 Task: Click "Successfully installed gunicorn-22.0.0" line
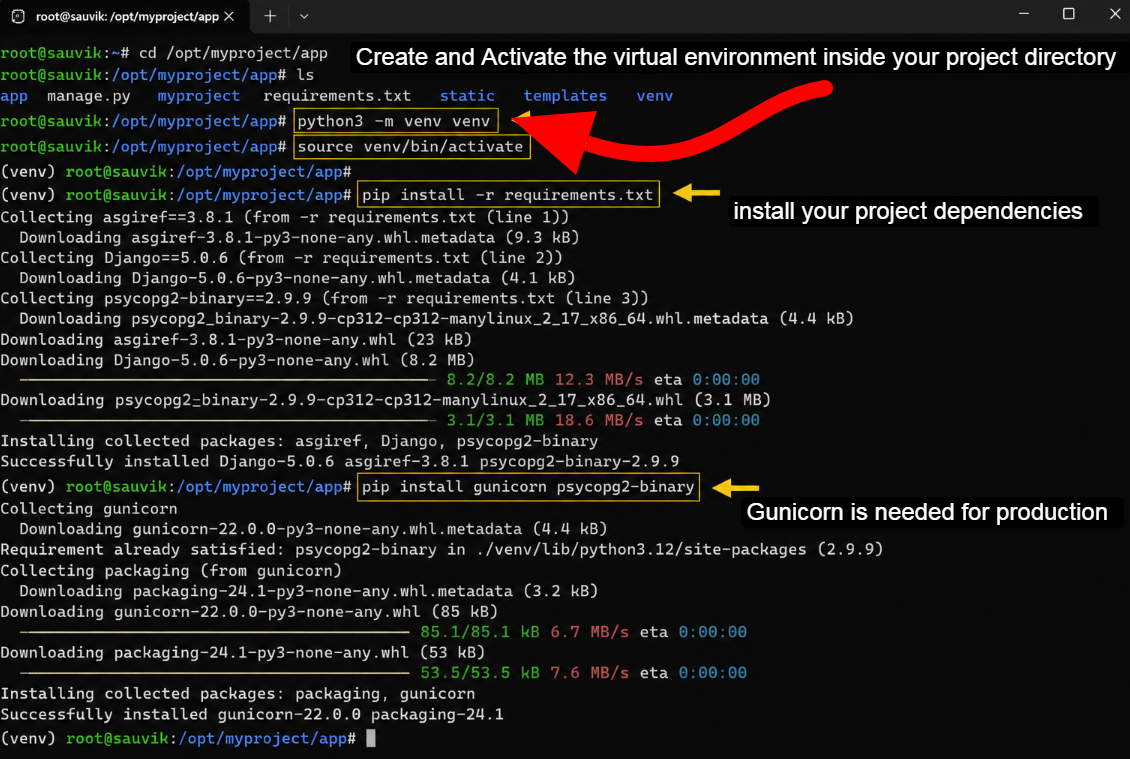[252, 714]
